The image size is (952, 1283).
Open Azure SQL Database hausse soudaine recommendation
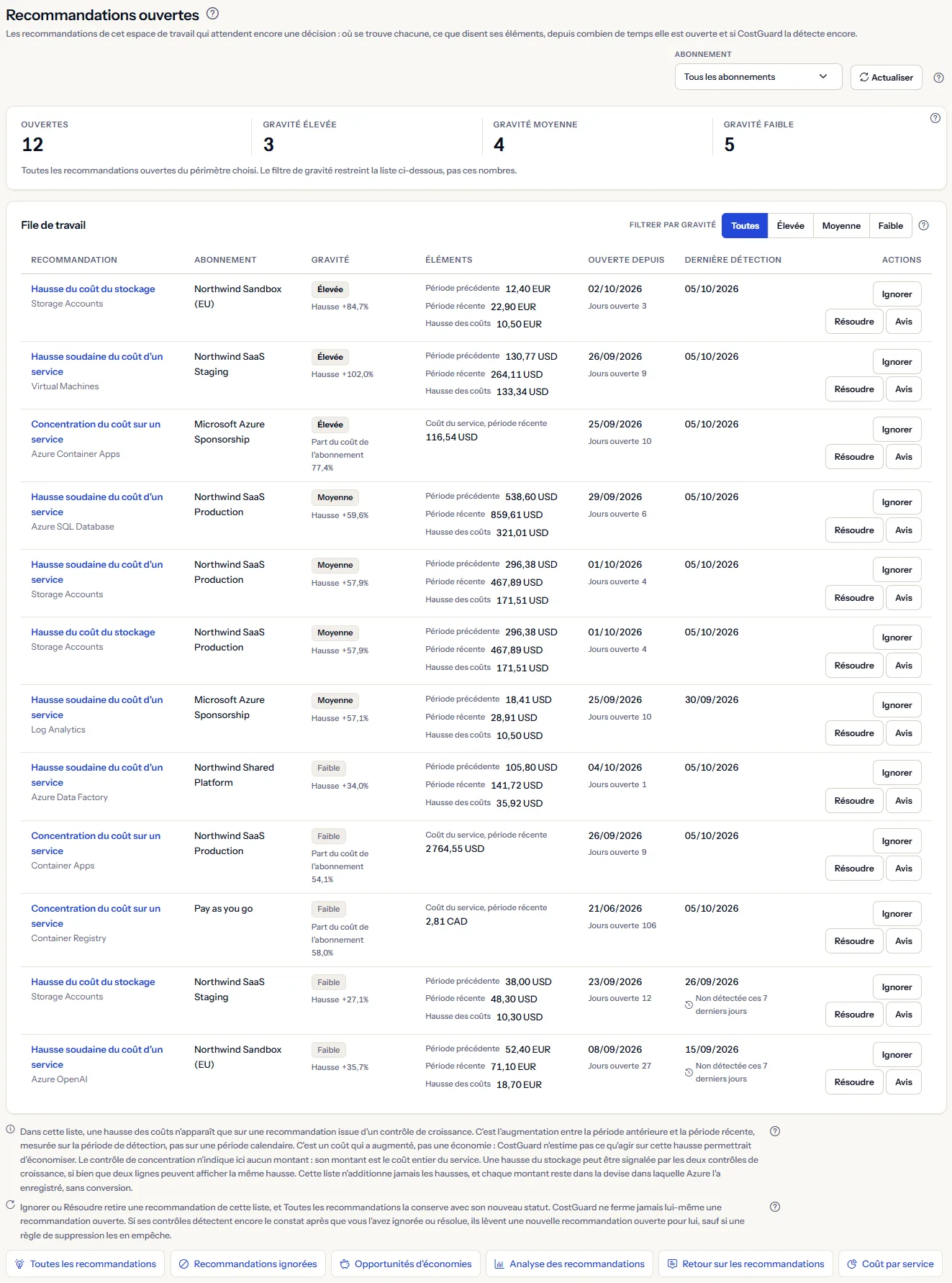97,504
